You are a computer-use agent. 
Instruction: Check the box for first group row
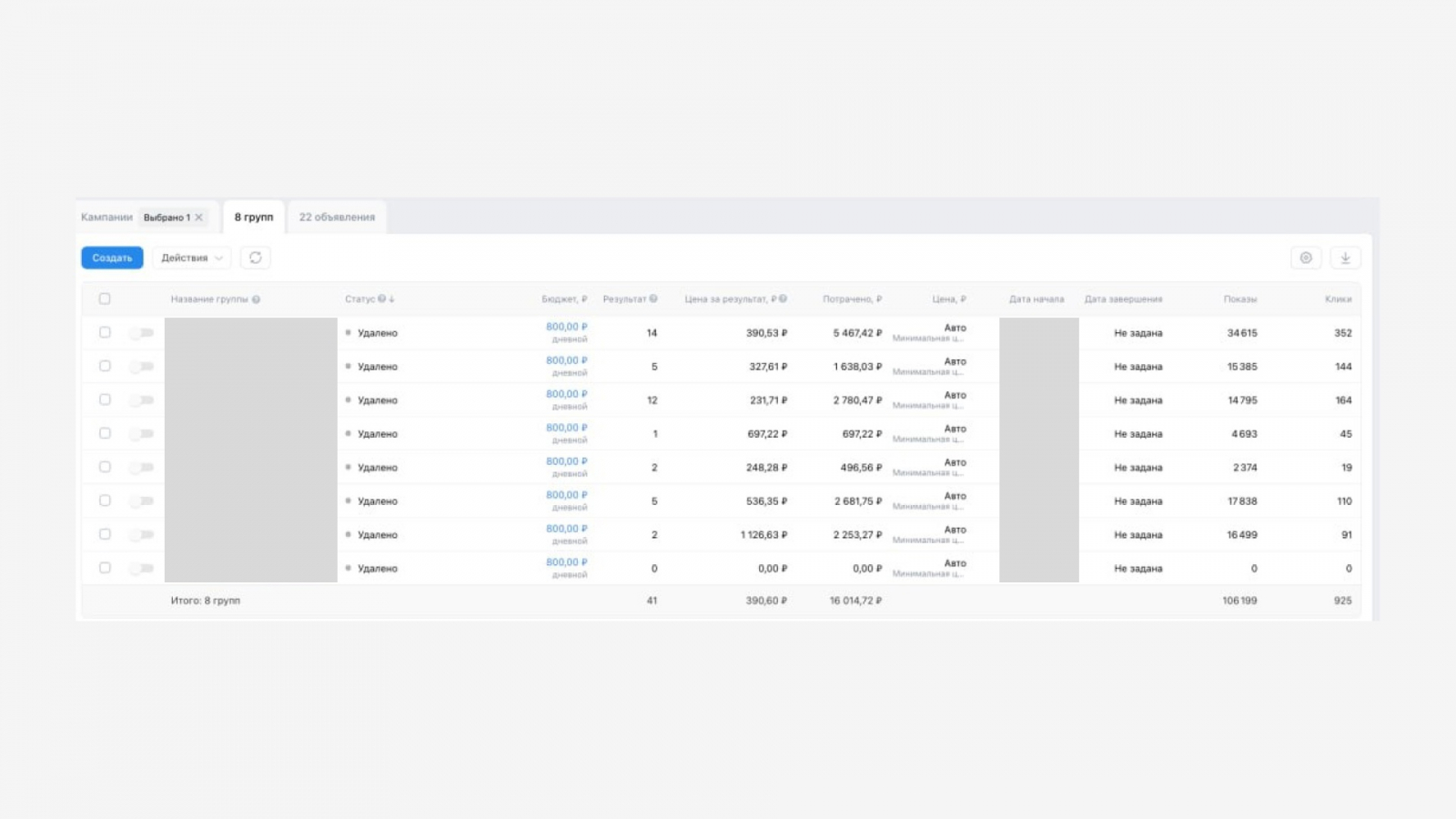105,332
